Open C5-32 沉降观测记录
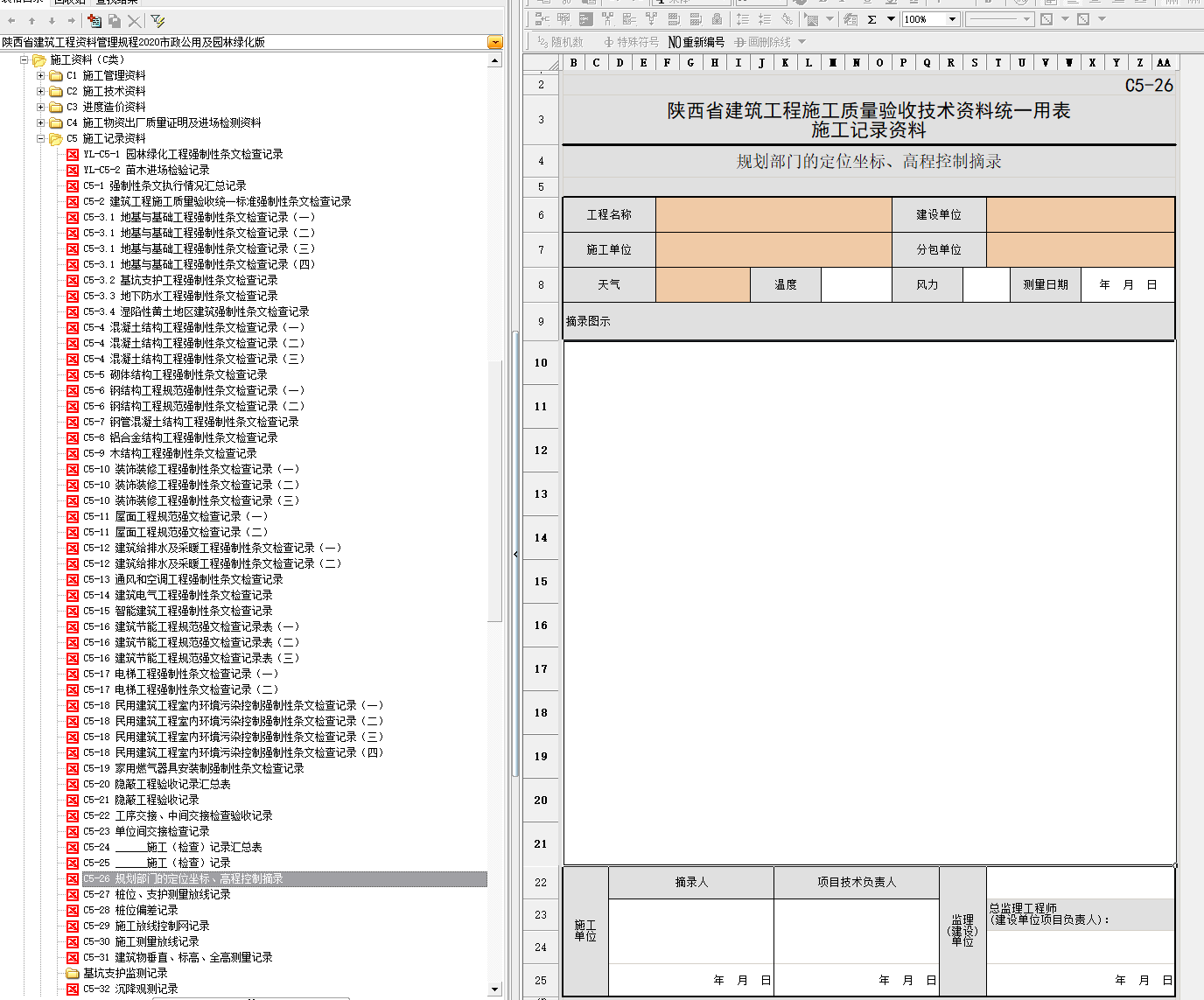 click(130, 989)
